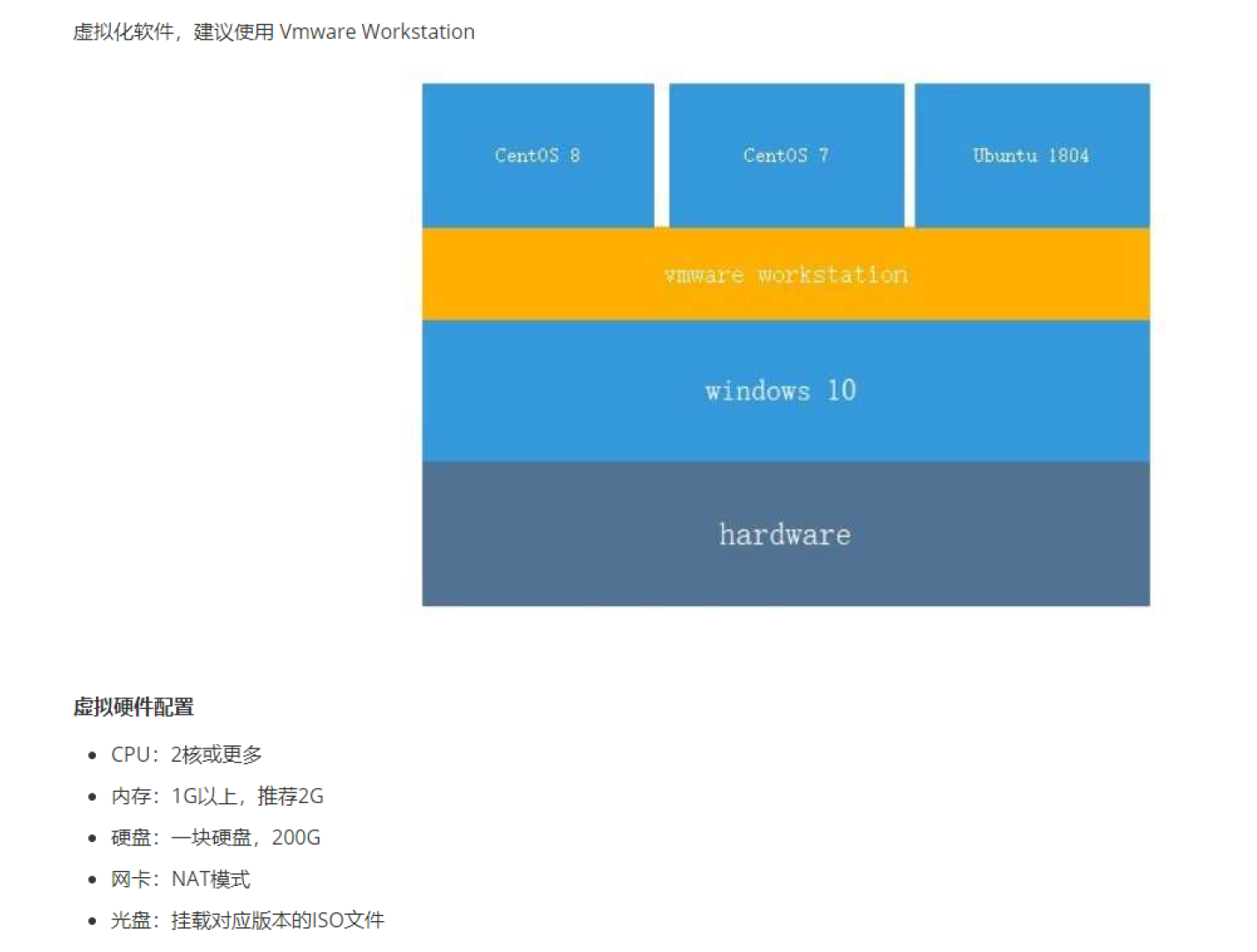Click the text mentioning Vmware Workstation
The height and width of the screenshot is (952, 1257).
coord(274,32)
